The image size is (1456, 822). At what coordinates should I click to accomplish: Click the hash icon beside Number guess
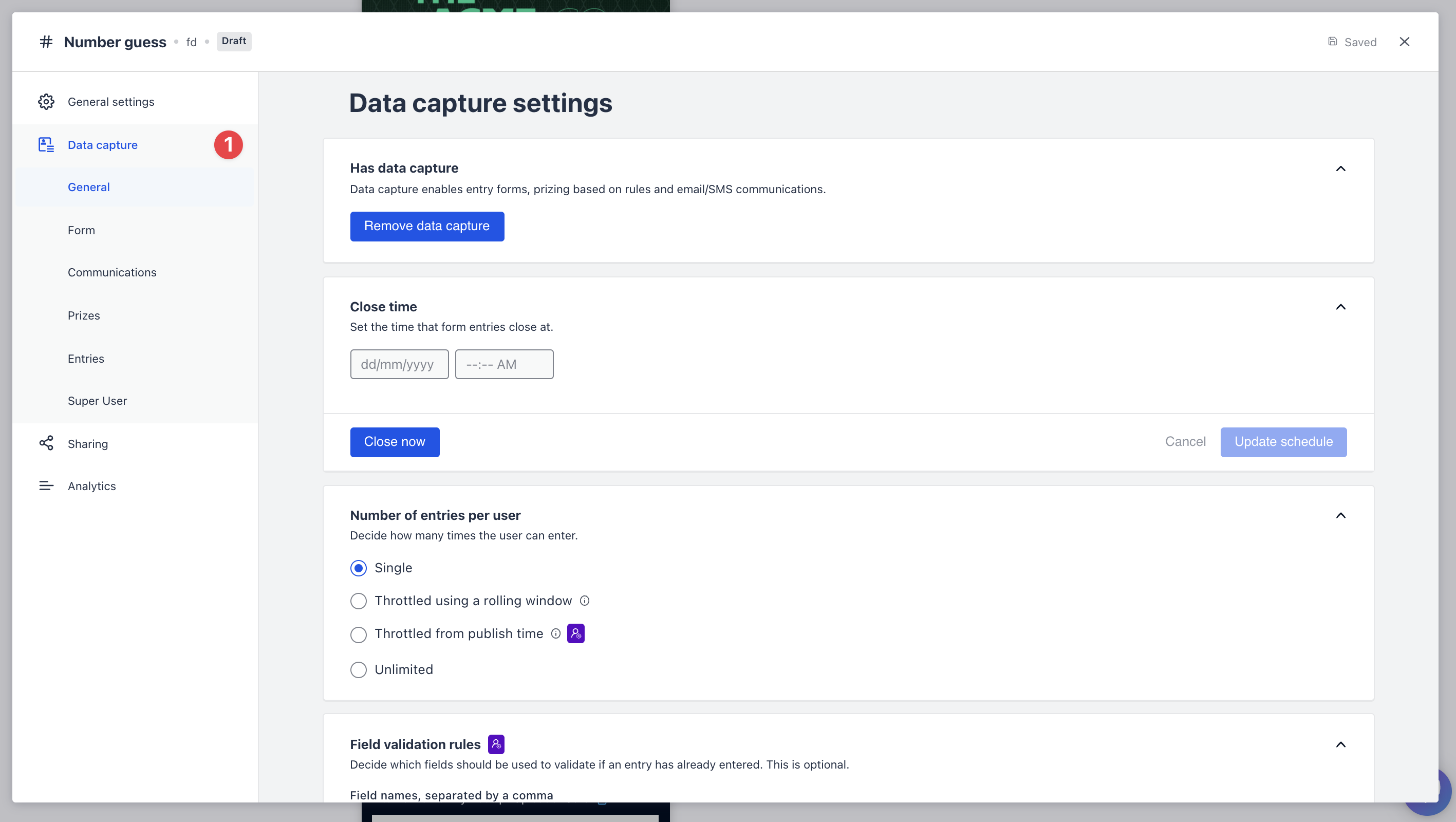click(x=46, y=42)
